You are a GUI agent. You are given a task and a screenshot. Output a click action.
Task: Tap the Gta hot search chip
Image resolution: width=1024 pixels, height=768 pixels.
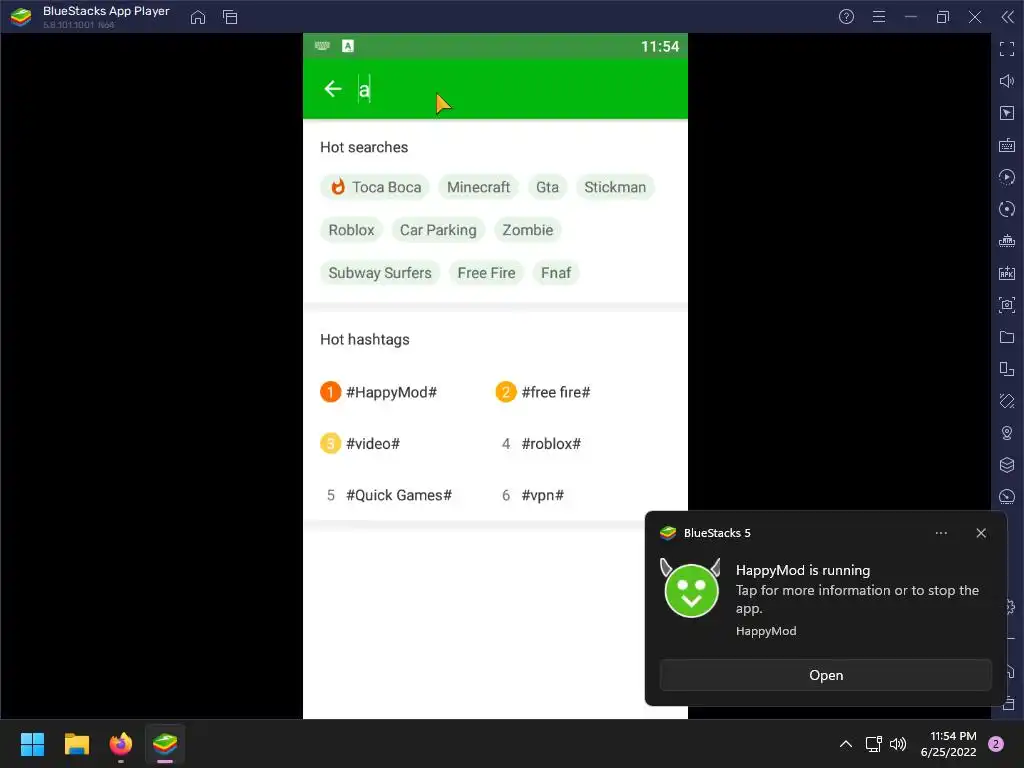point(547,187)
